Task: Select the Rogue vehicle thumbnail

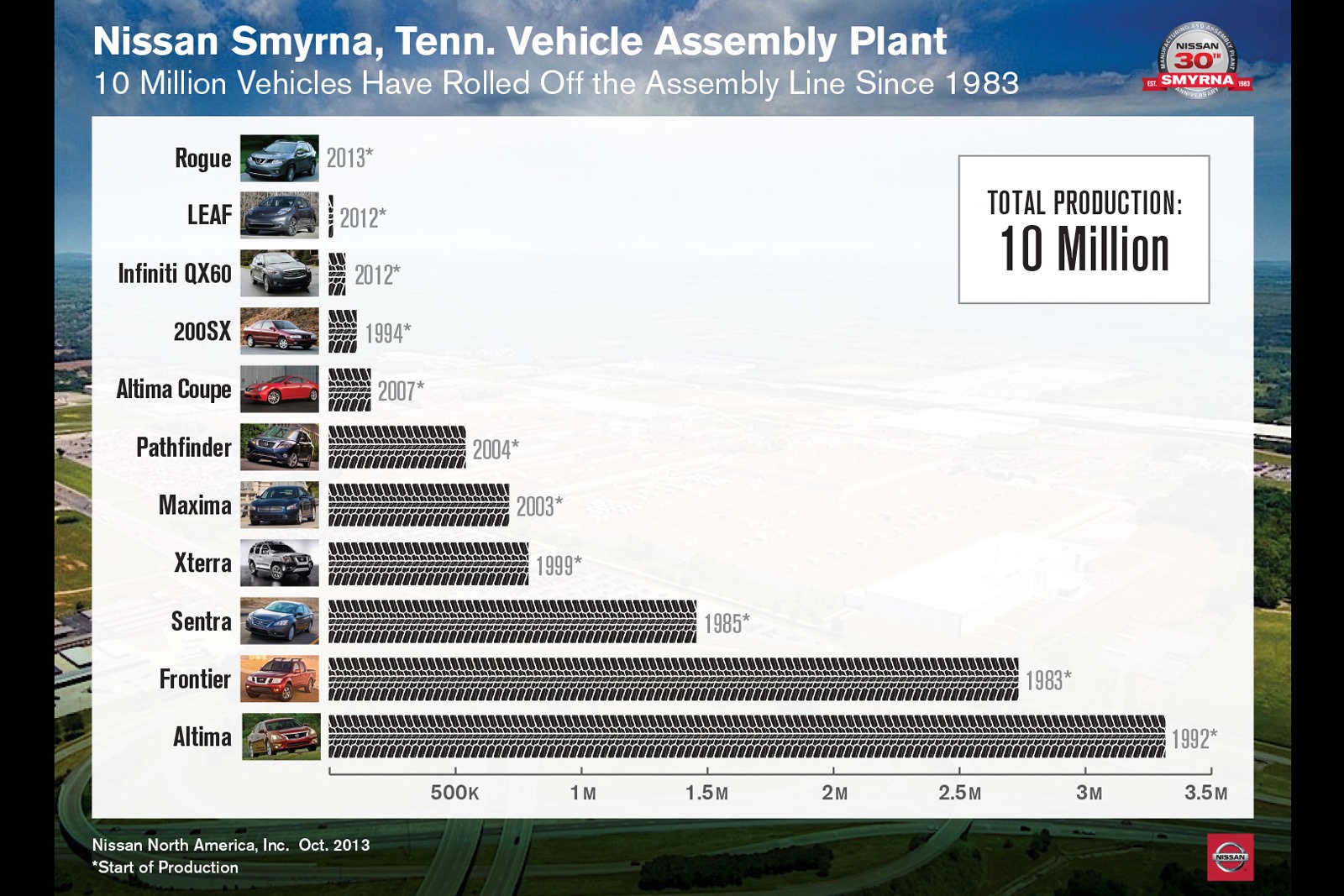Action: click(280, 158)
